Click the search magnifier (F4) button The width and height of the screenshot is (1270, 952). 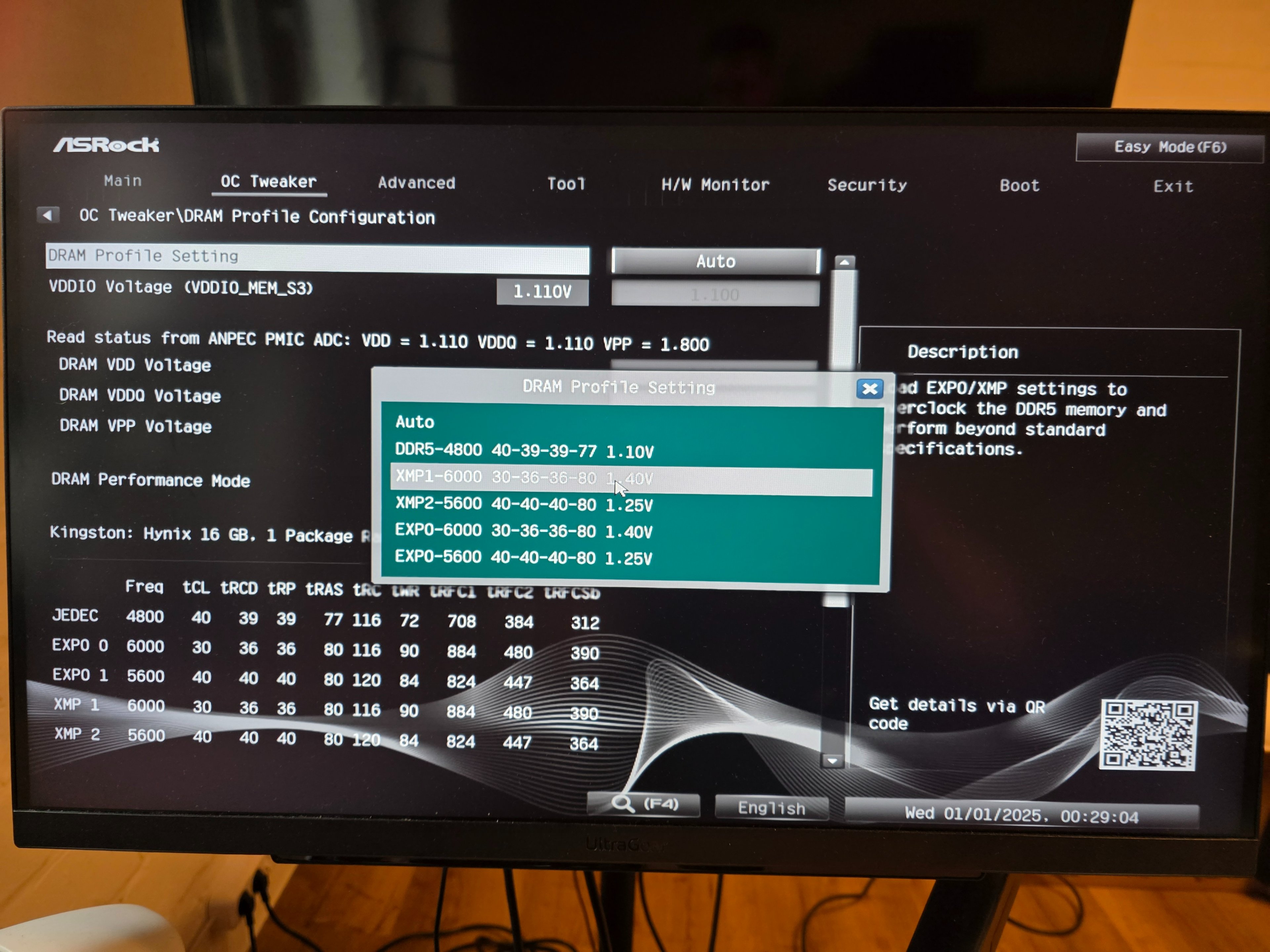click(644, 805)
